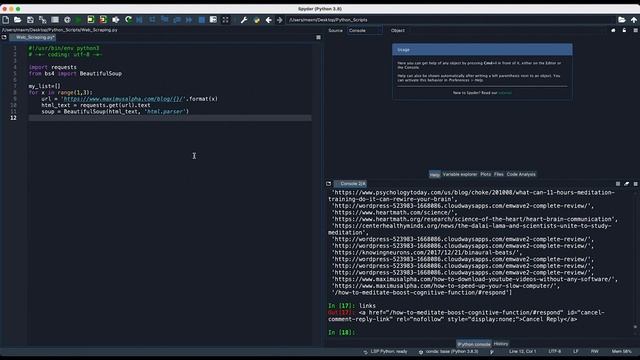Click the Object input field in the Help pane
This screenshot has height=360, width=640.
click(506, 30)
